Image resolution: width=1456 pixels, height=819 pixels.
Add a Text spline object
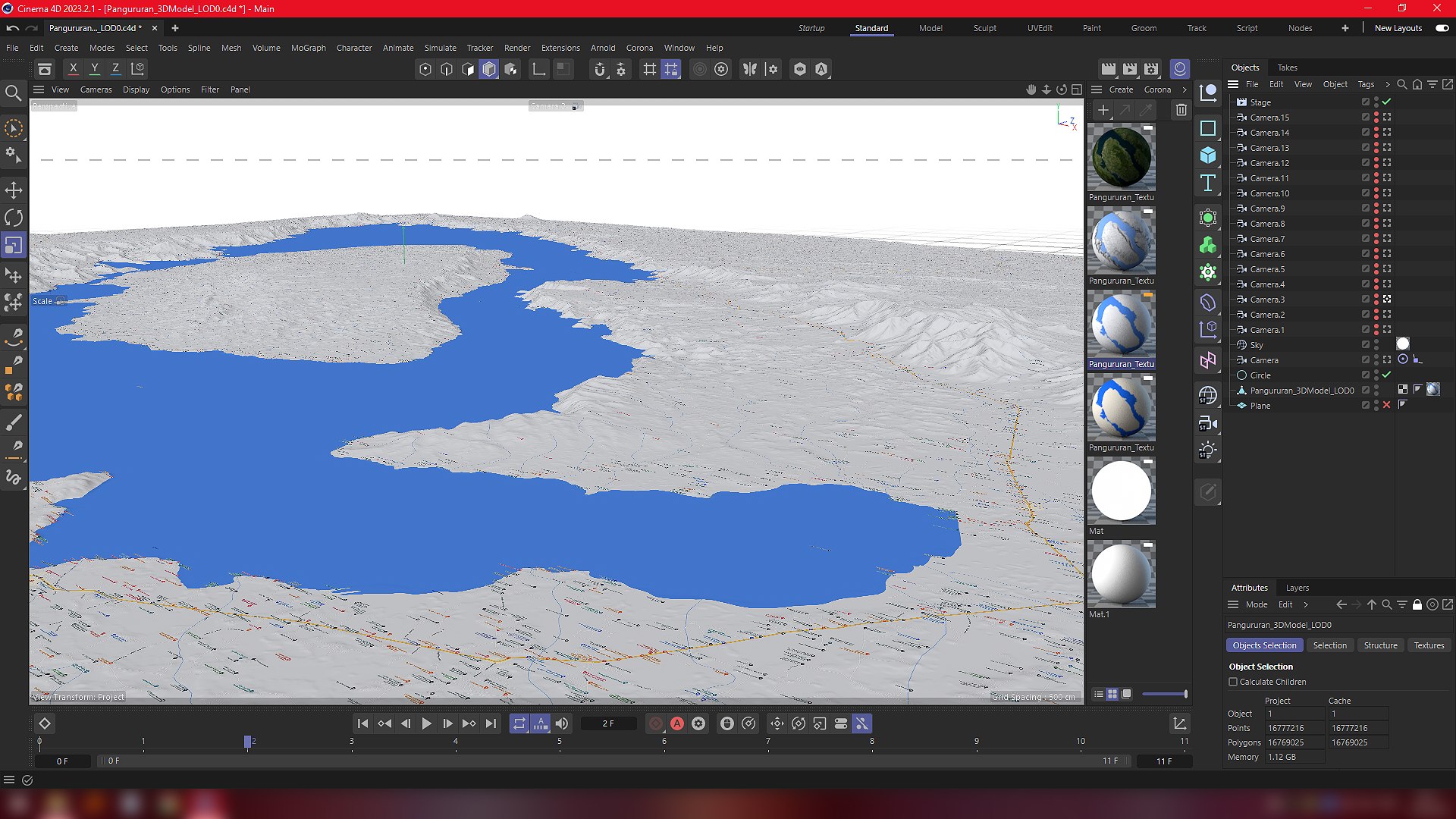(x=1208, y=184)
